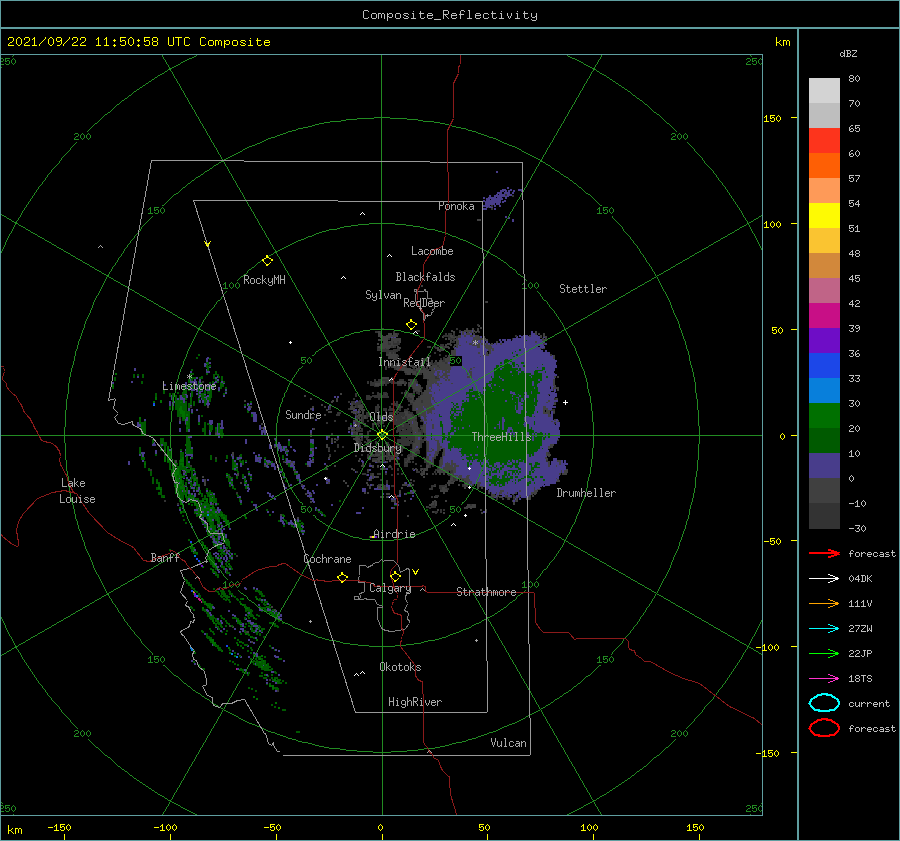Pick the magenta swatch between 42 and 39
Image resolution: width=900 pixels, height=841 pixels.
pos(824,316)
